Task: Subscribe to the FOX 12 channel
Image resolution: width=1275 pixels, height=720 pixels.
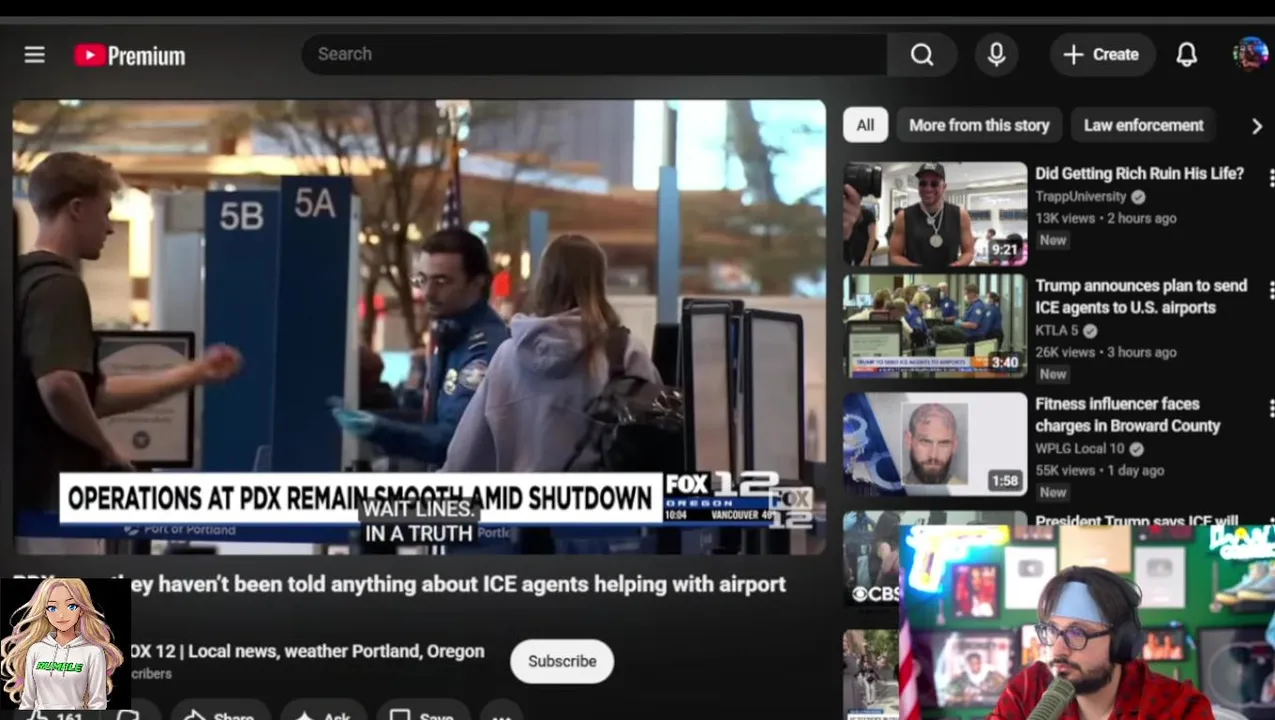Action: pos(562,661)
